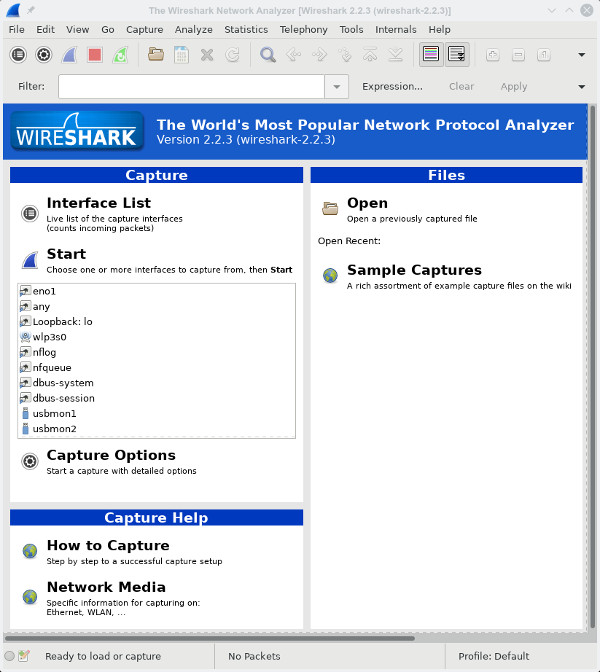Click the Expression... button

pyautogui.click(x=392, y=87)
